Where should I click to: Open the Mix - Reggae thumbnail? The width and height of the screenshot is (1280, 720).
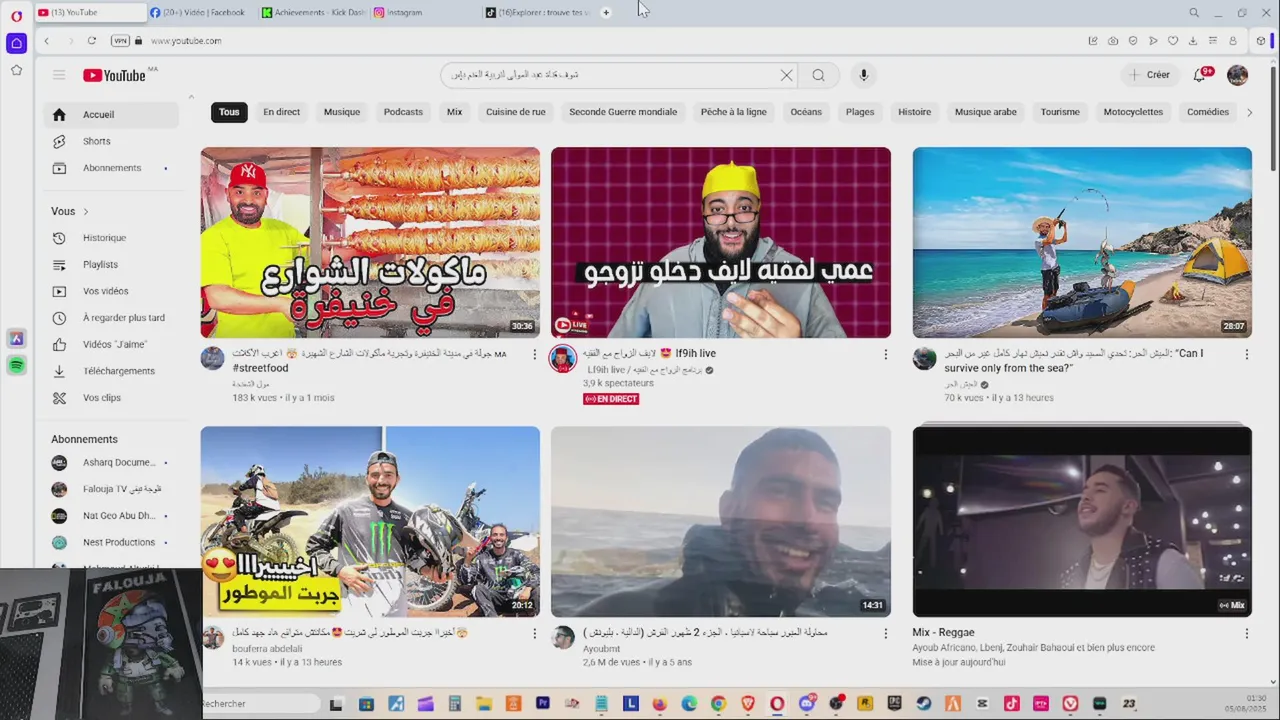(1082, 521)
